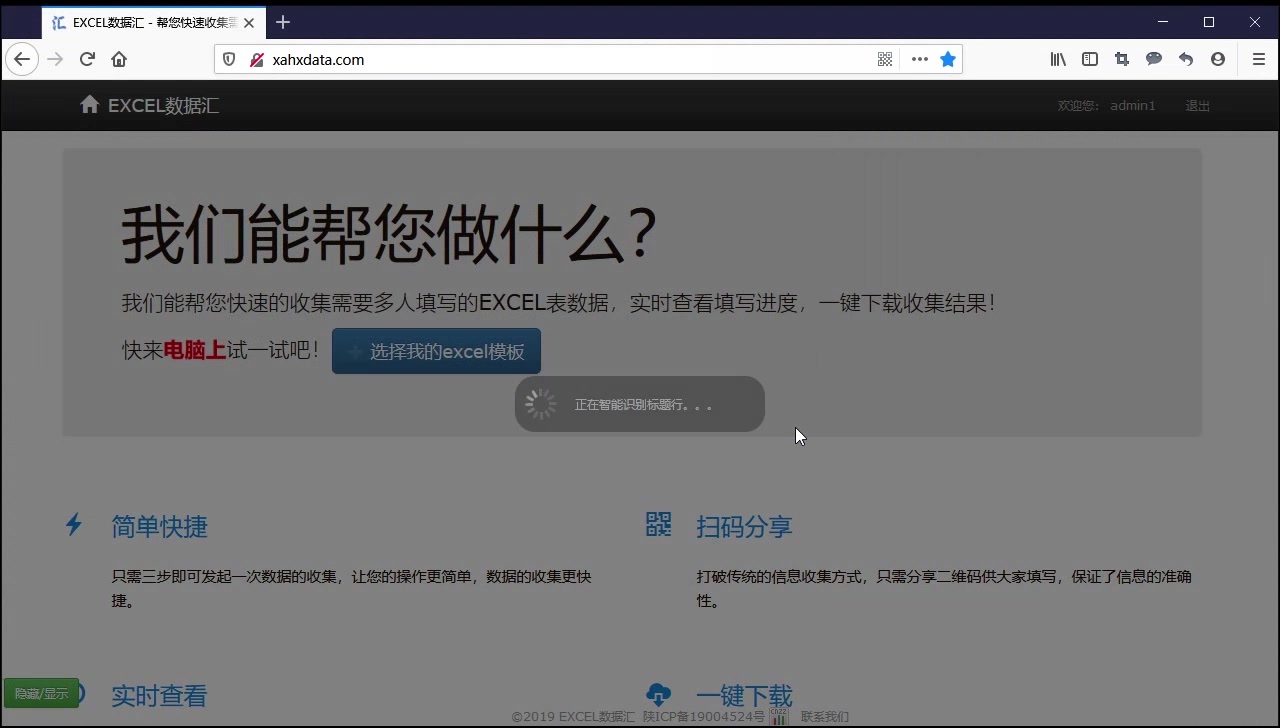Screen dimensions: 1280x728
Task: Click the 实时查看 heading
Action: point(159,696)
